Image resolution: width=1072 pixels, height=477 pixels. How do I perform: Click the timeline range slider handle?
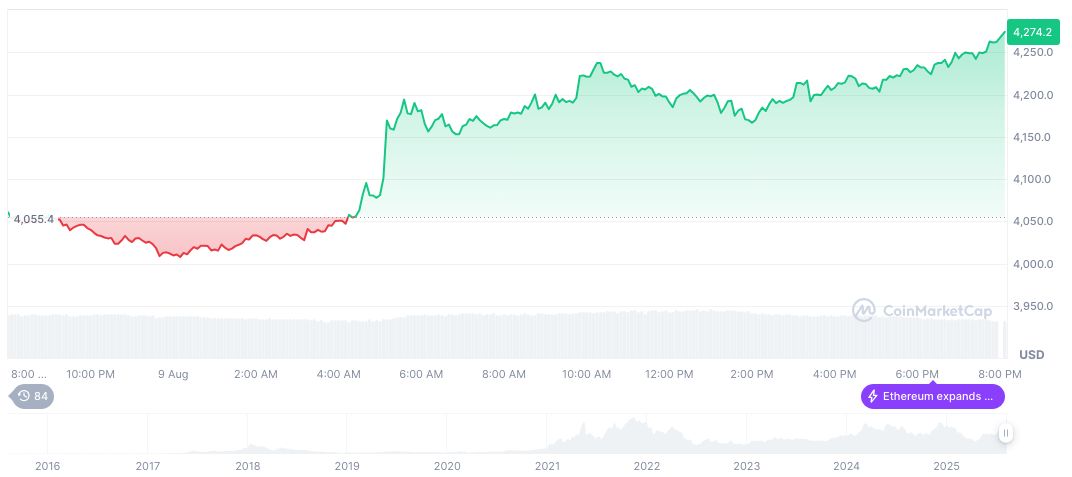pyautogui.click(x=1005, y=433)
